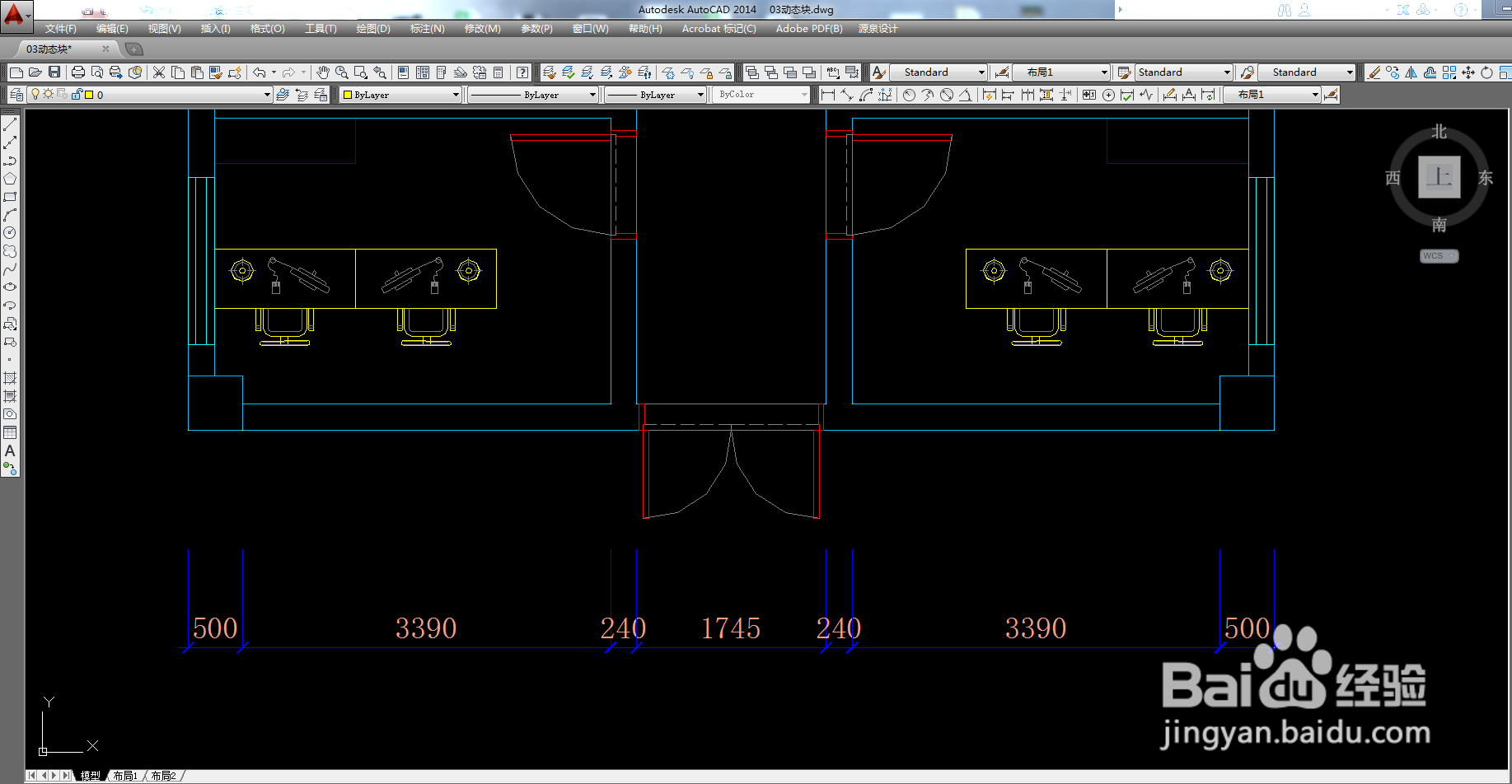Select the Circle draw tool
This screenshot has height=784, width=1512.
(x=10, y=233)
